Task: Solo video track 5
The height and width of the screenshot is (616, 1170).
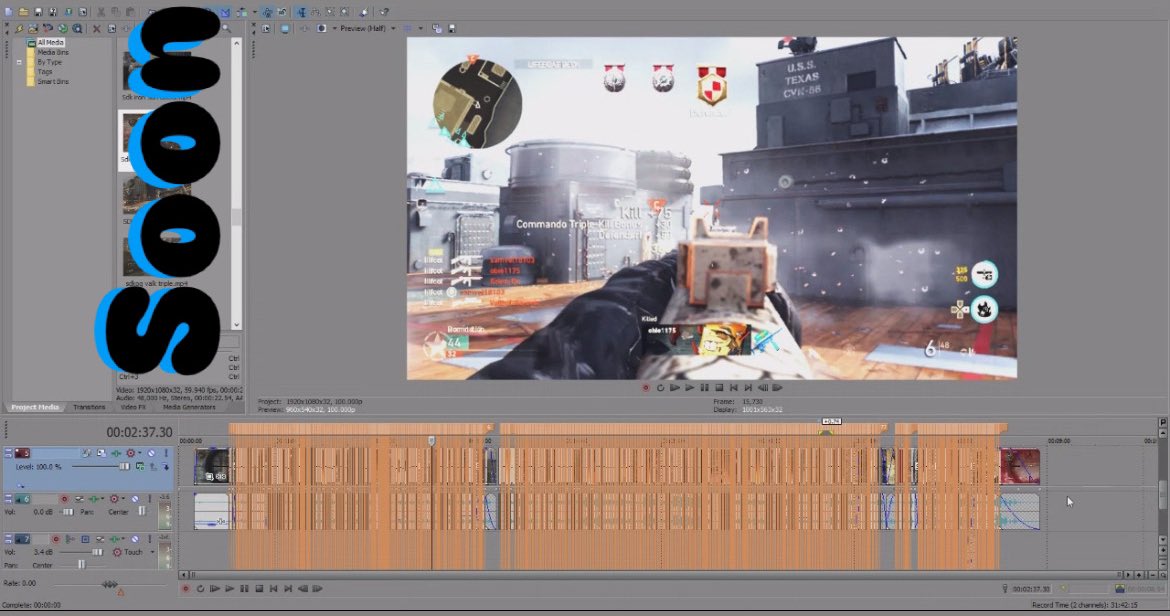Action: [x=166, y=453]
